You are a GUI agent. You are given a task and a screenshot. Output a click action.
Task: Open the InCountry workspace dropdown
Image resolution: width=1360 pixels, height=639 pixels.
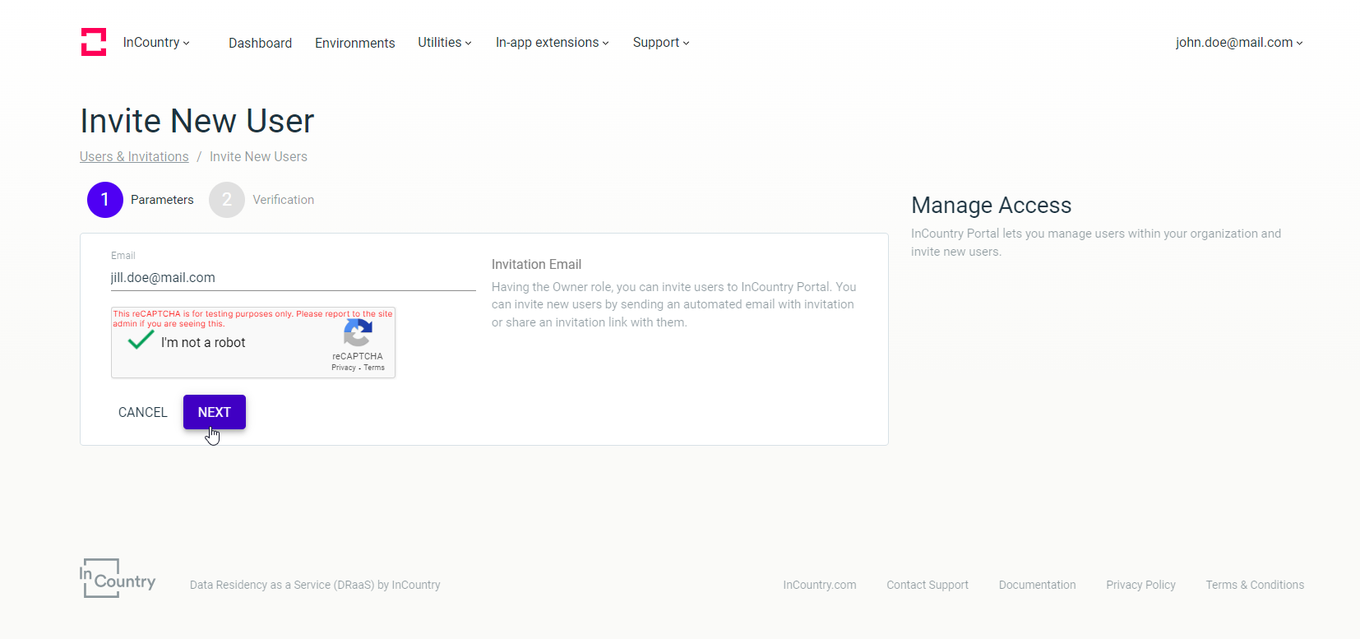pos(156,42)
